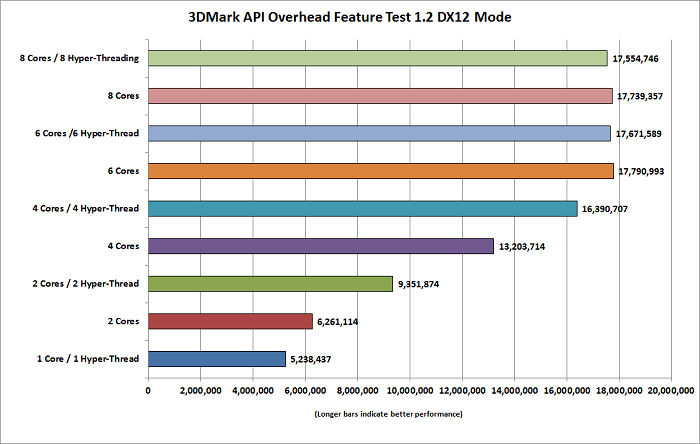This screenshot has width=700, height=444.
Task: Click the teal 4 Cores Hyper-Thread bar
Action: tap(363, 209)
